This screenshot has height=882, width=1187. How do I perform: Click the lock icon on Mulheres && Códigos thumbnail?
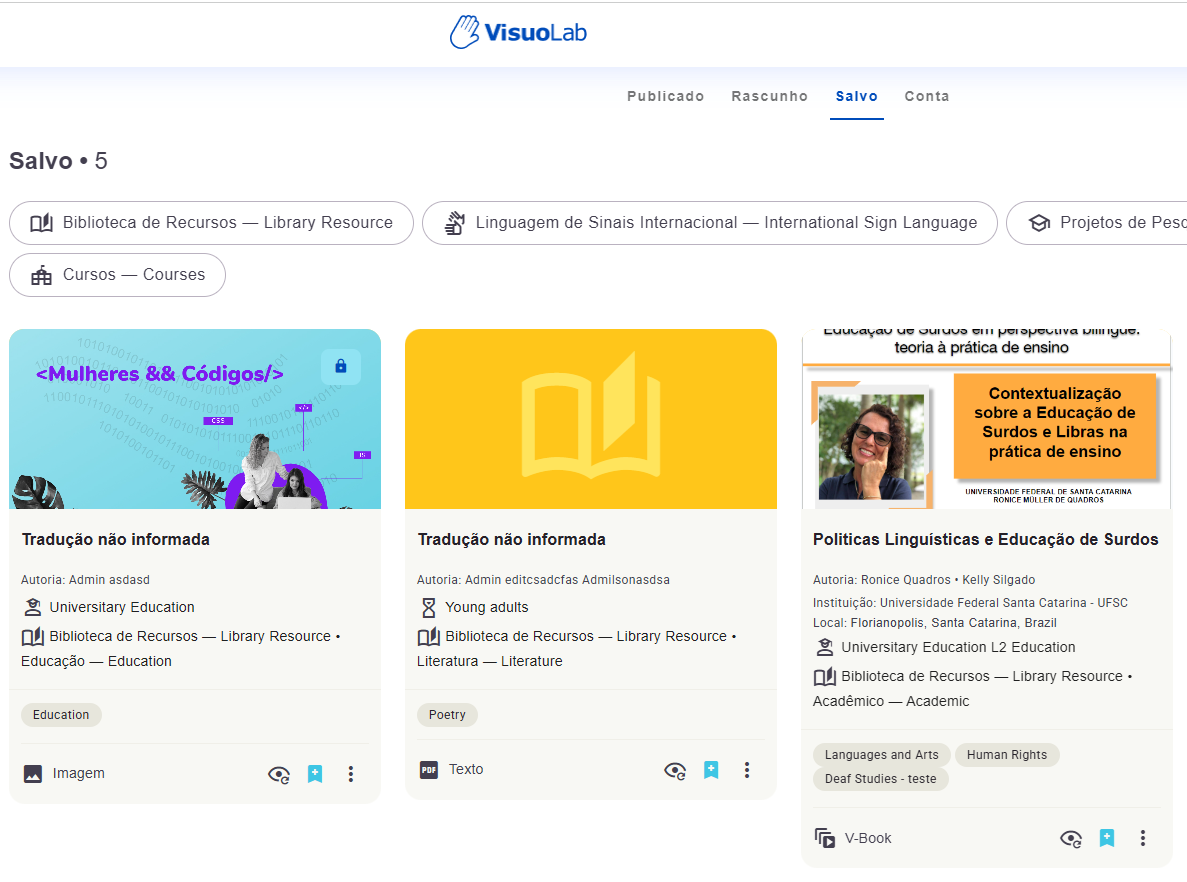click(x=341, y=366)
